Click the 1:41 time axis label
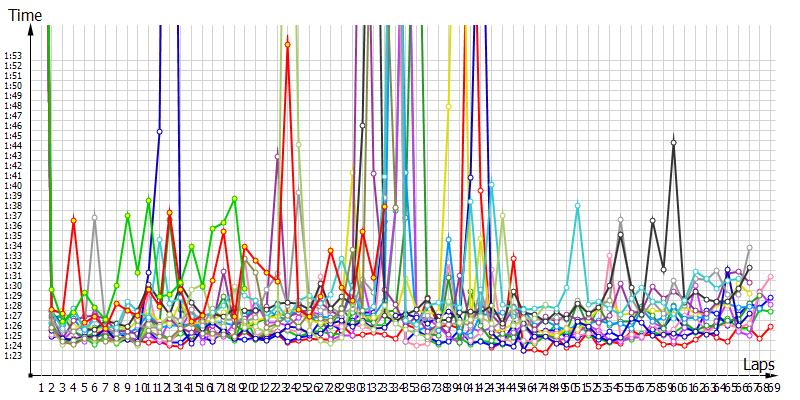 (13, 176)
